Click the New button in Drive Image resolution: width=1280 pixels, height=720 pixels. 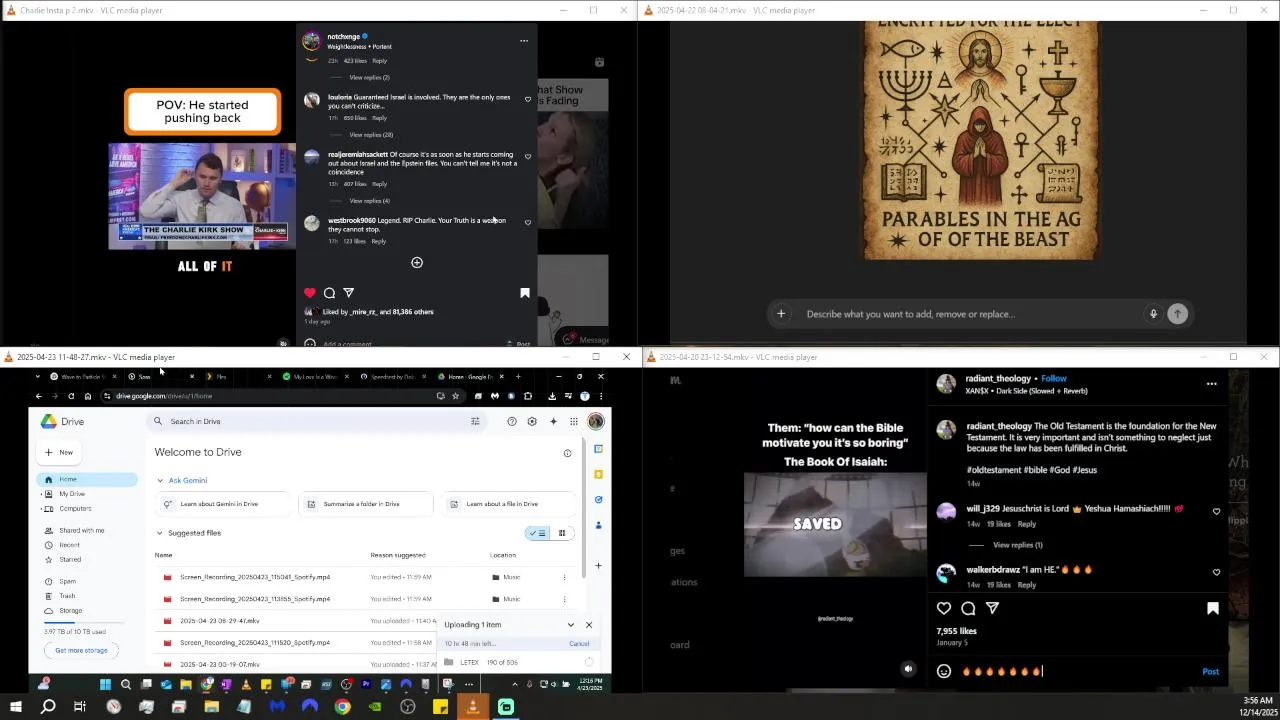tap(59, 452)
